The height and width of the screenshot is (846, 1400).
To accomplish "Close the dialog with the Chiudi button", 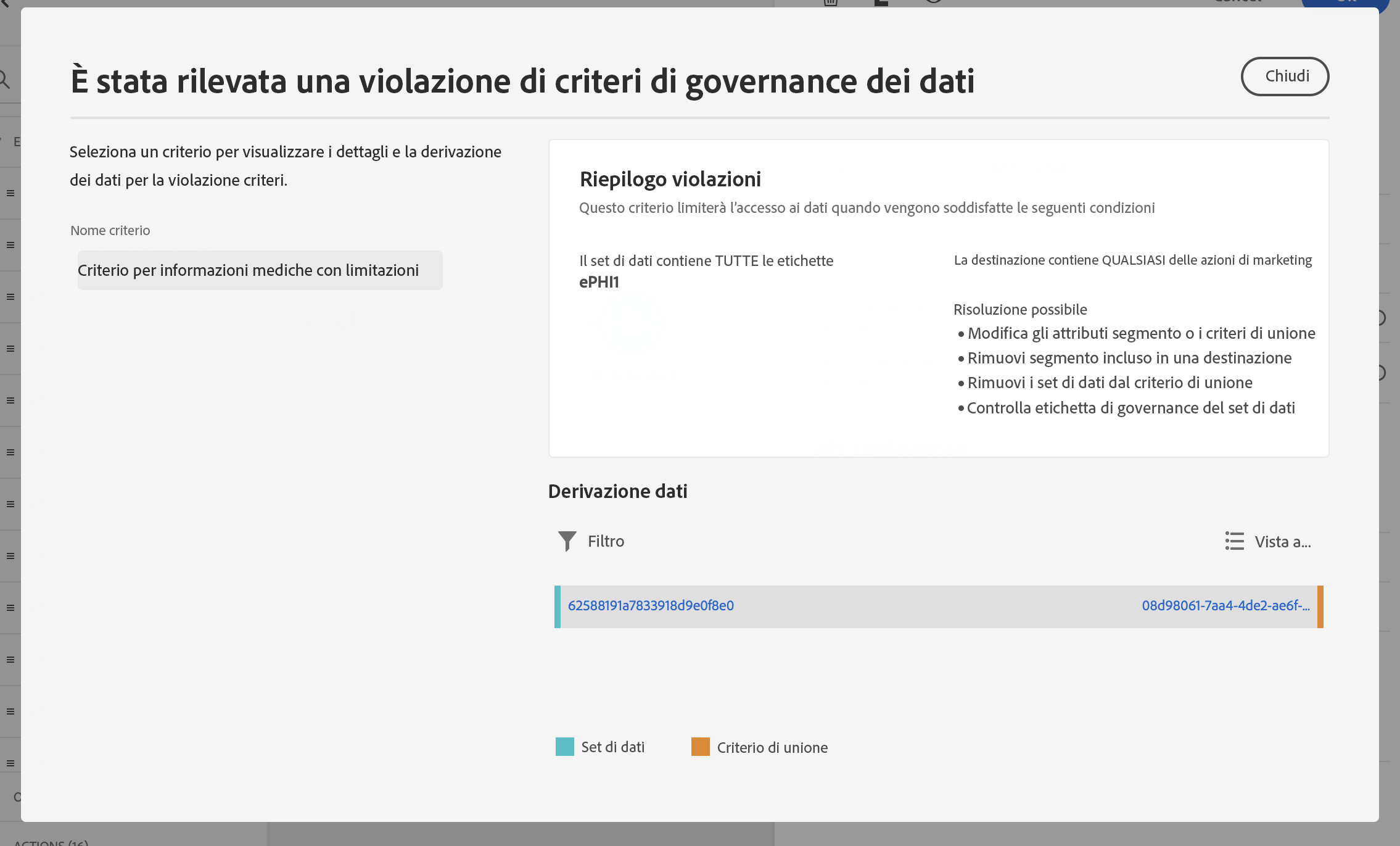I will click(1285, 77).
